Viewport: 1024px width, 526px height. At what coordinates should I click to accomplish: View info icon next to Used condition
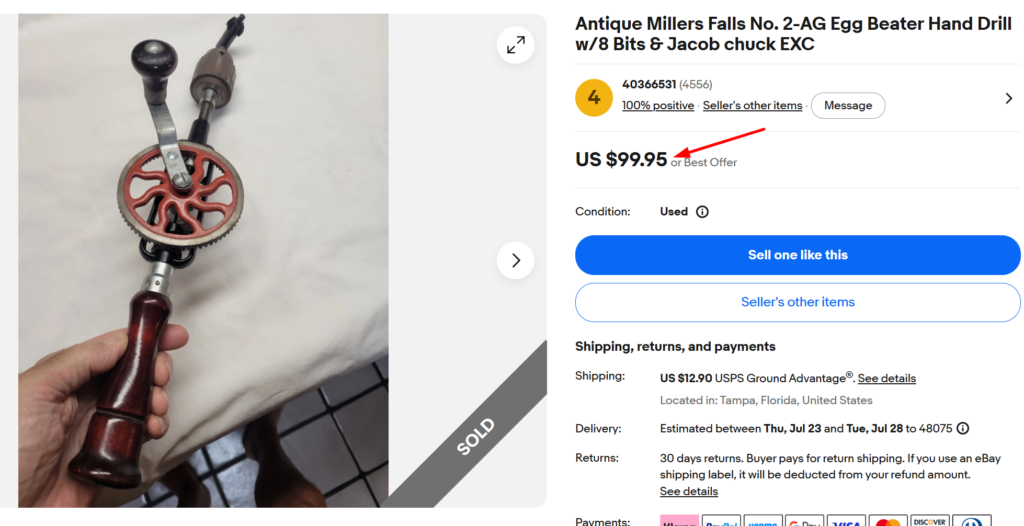[x=702, y=212]
